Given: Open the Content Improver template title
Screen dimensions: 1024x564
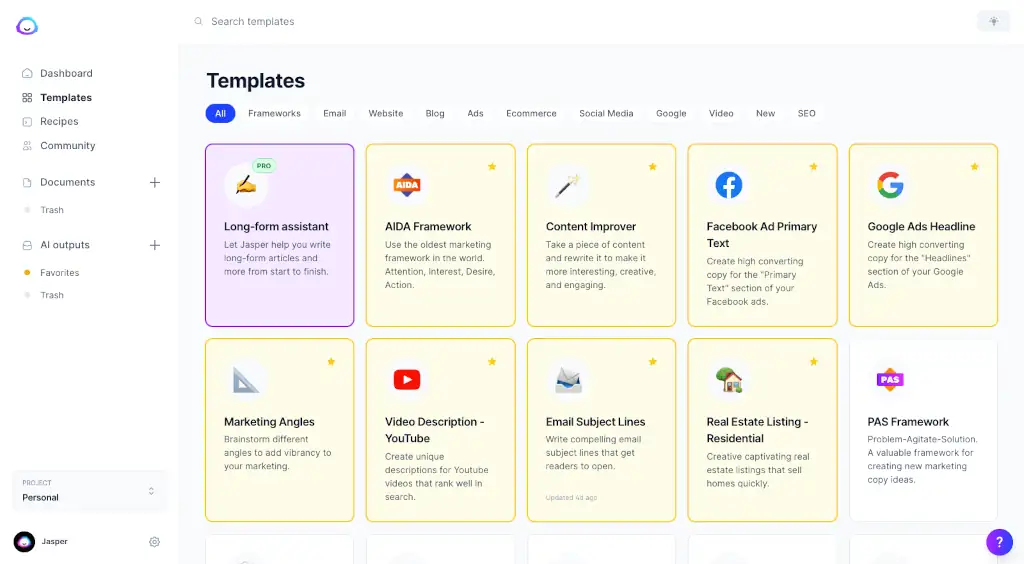Looking at the screenshot, I should click(590, 227).
